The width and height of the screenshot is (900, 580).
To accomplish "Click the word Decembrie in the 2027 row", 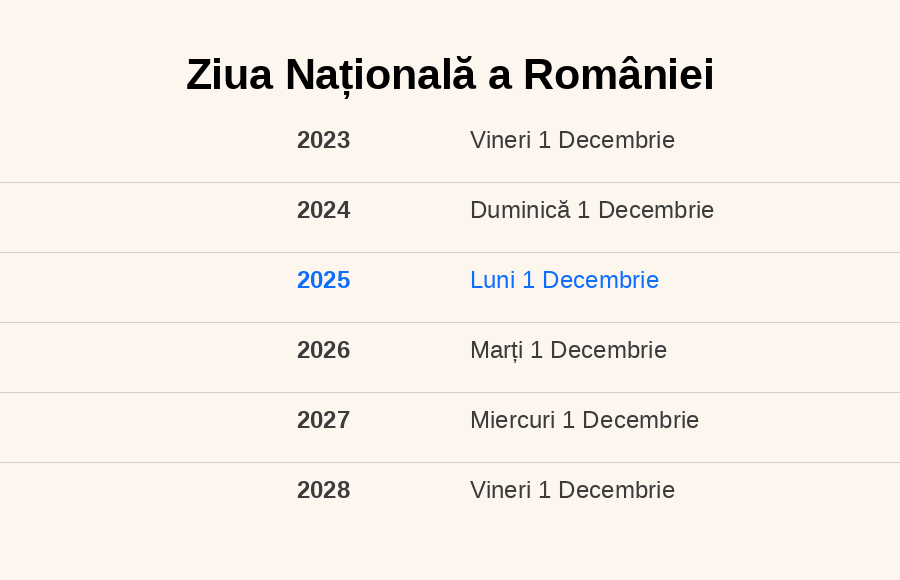I will (x=641, y=420).
